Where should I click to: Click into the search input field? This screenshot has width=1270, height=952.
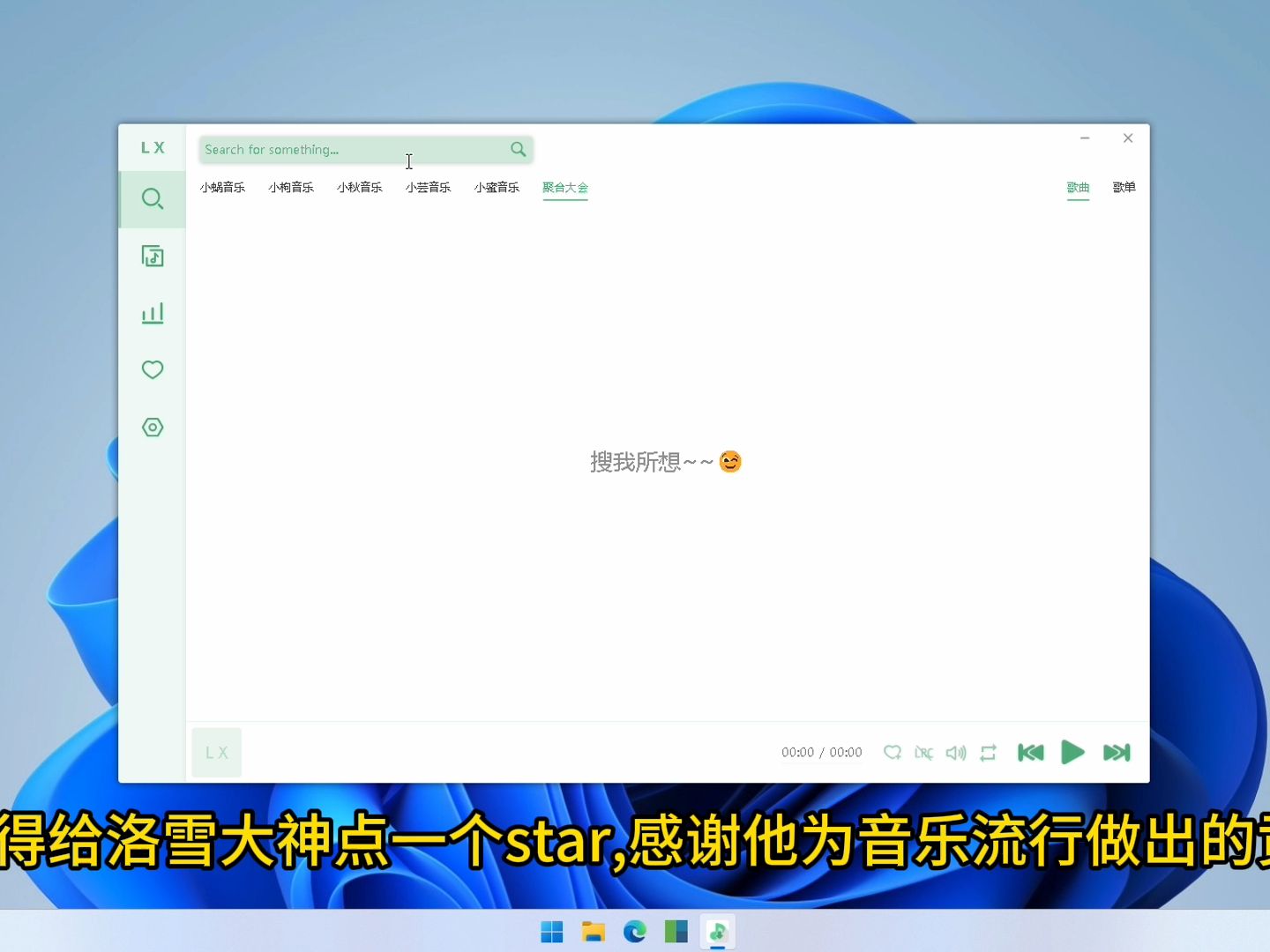pyautogui.click(x=353, y=149)
